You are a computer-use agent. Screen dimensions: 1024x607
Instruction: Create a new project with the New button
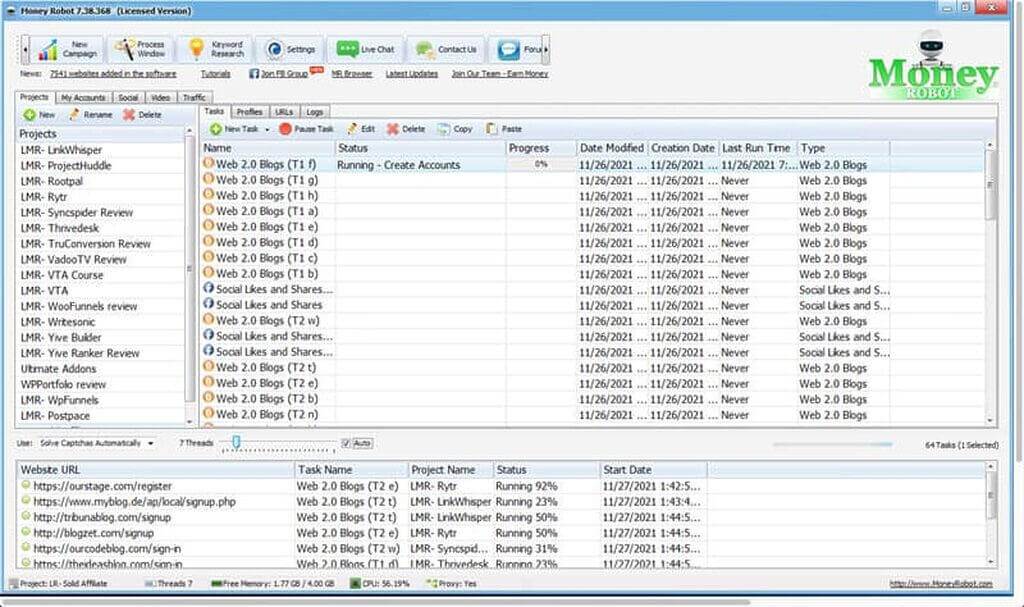39,115
